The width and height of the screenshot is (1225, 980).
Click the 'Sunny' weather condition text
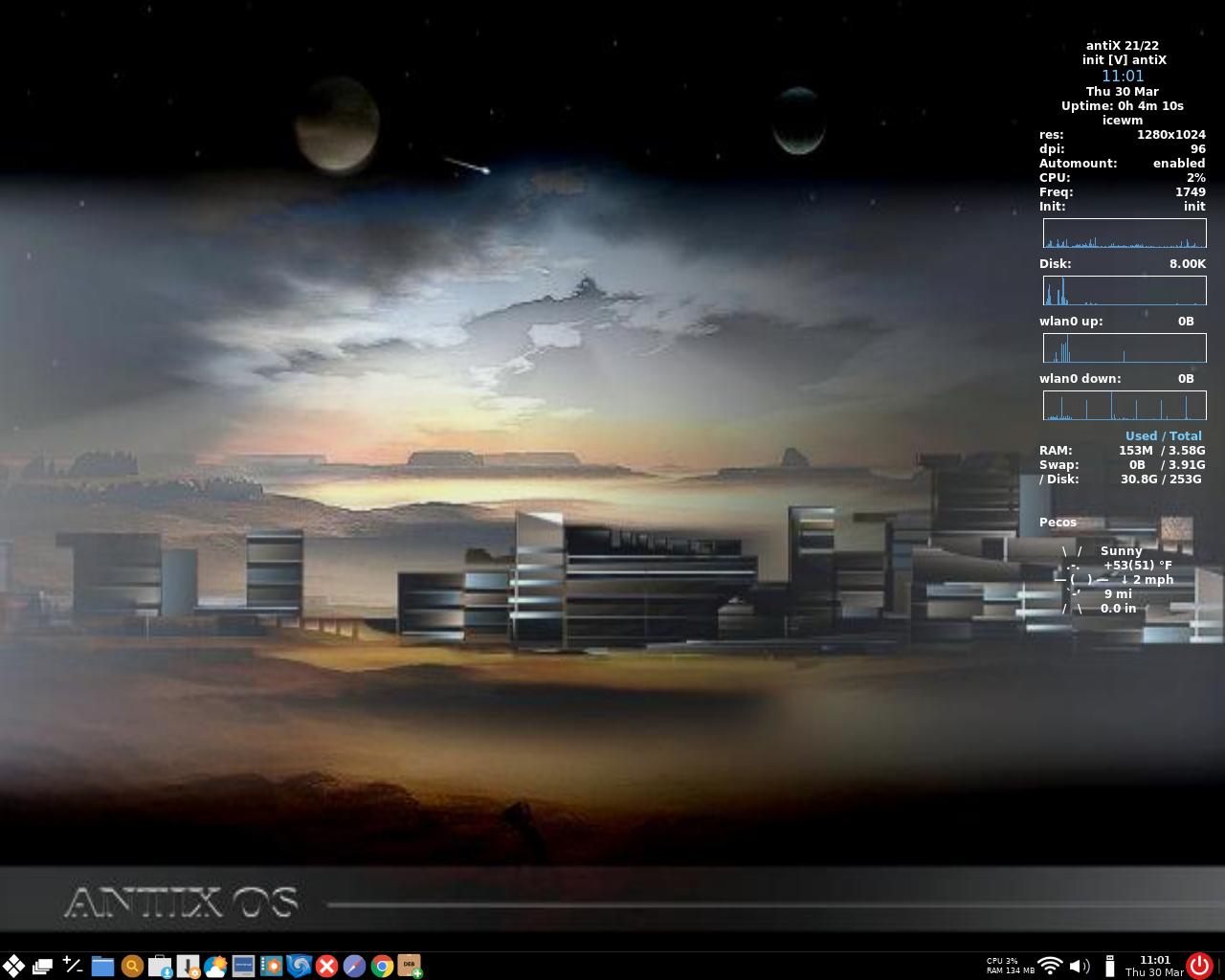[x=1121, y=550]
